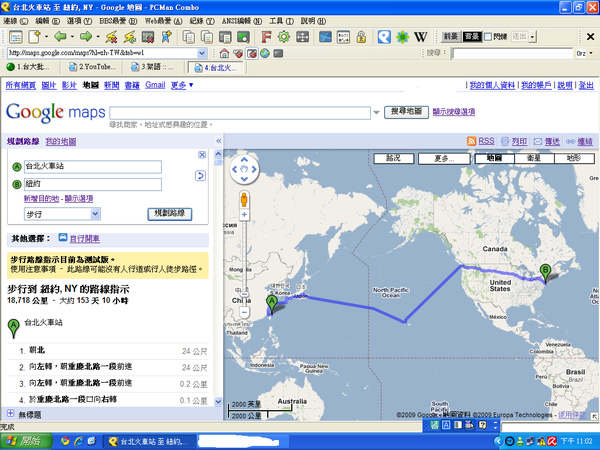This screenshot has width=600, height=450.
Task: Open the 我的地圖 link
Action: (60, 142)
